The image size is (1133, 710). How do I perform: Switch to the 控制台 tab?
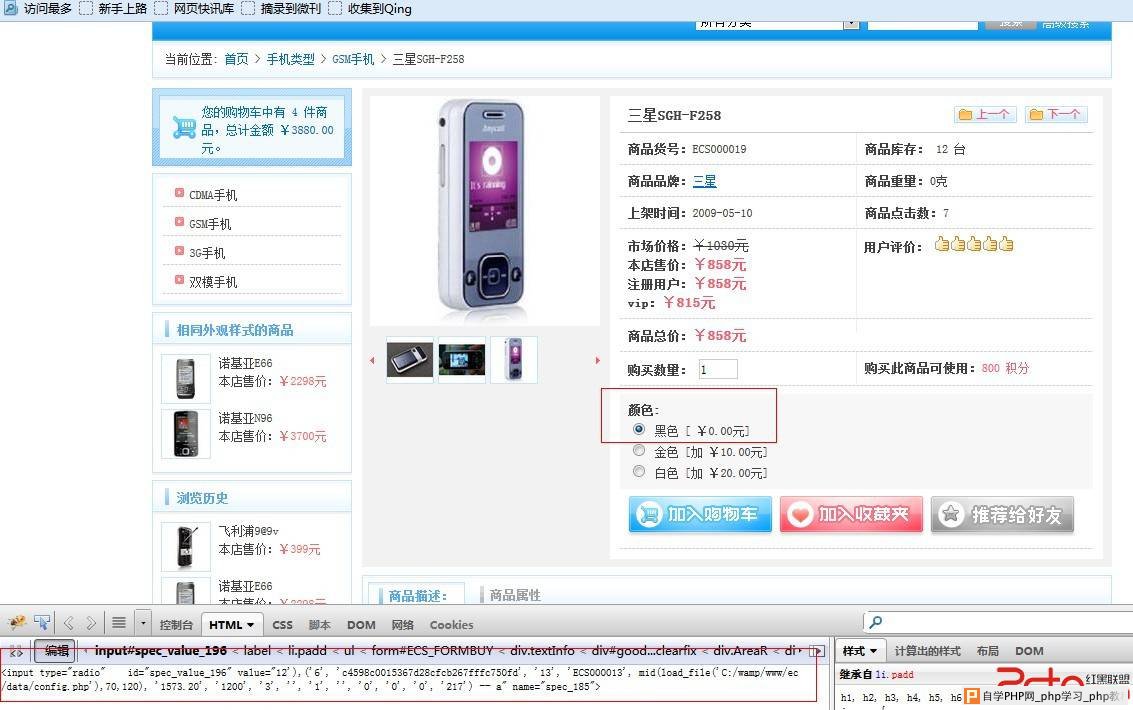click(x=176, y=625)
